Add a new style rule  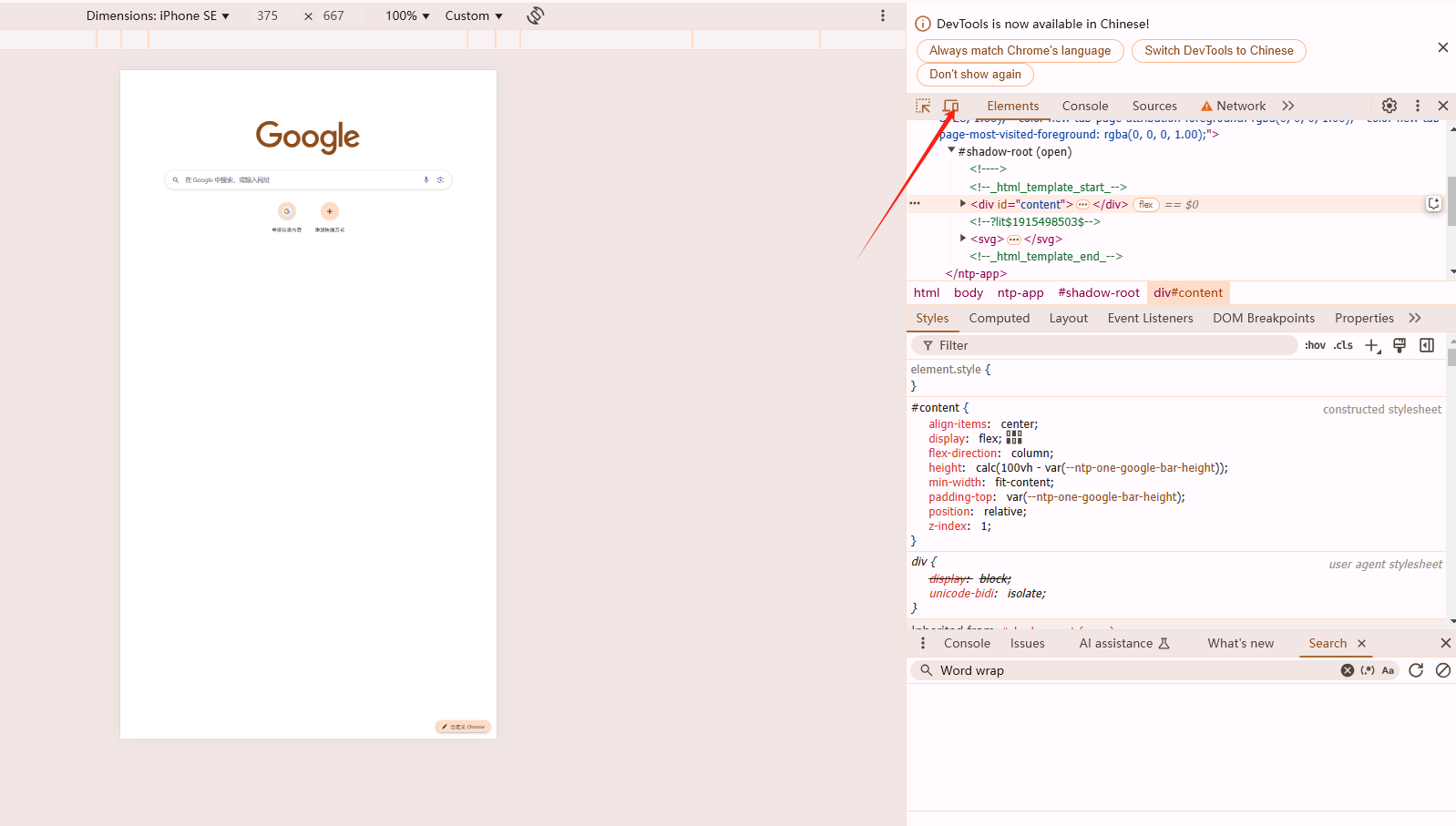[1372, 345]
